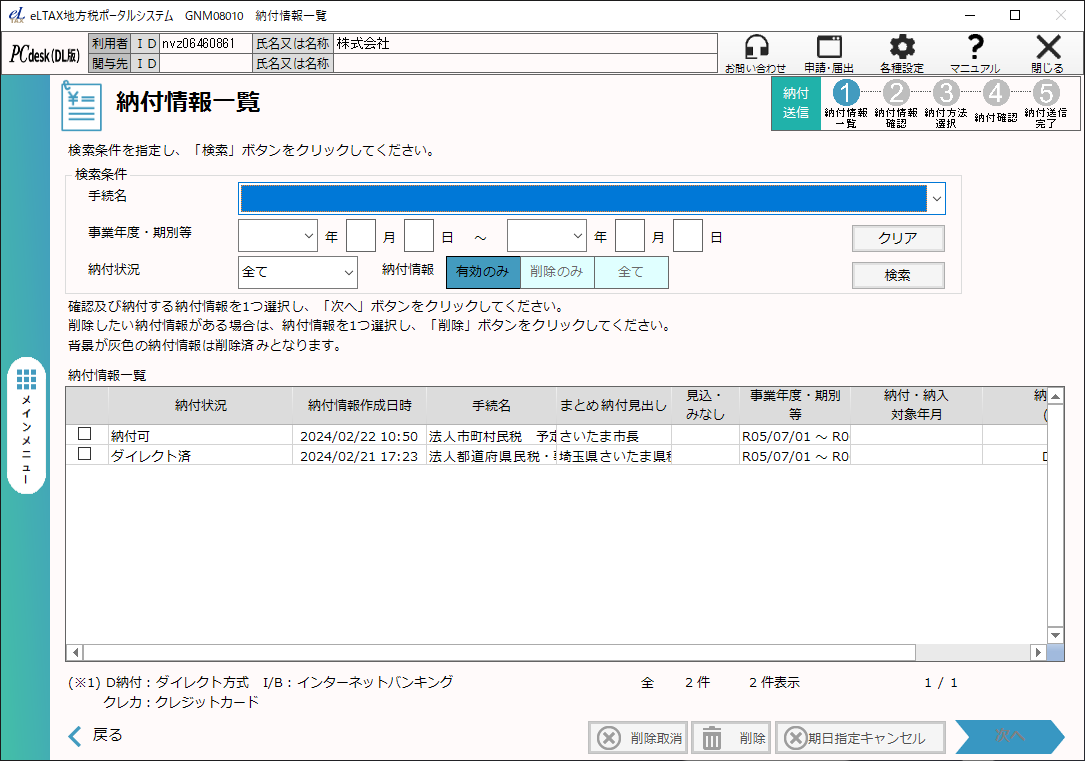The width and height of the screenshot is (1085, 761).
Task: Click the 事業年度・期別等 column header
Action: coord(795,405)
